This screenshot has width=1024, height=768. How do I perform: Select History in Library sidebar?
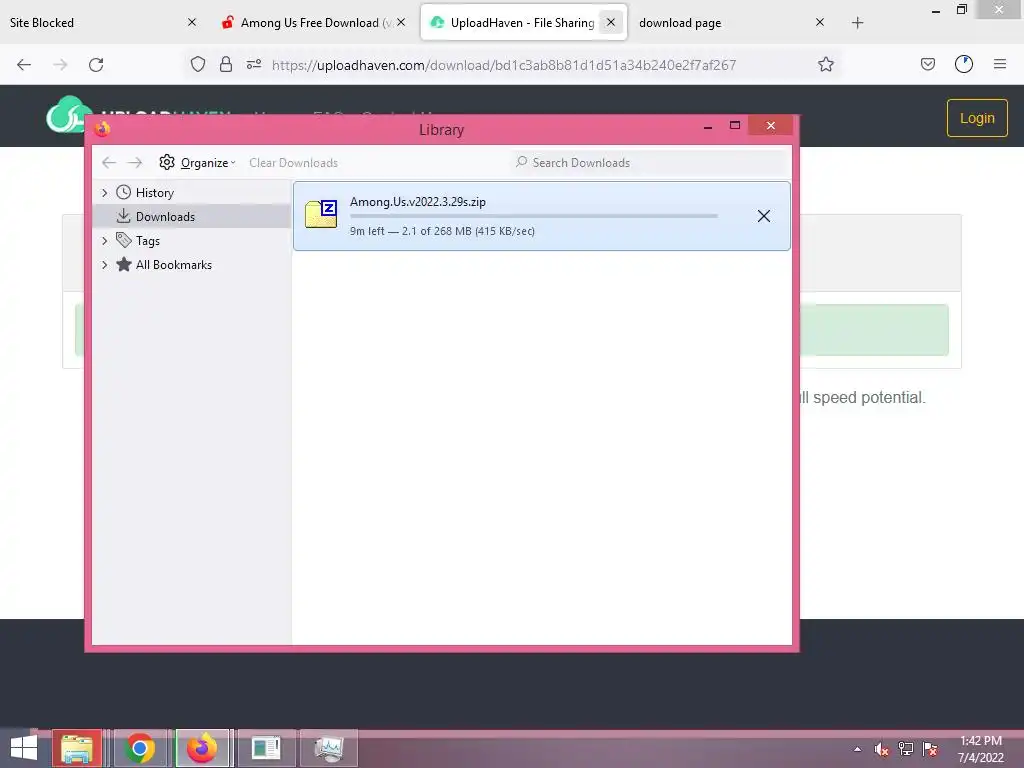pyautogui.click(x=154, y=193)
